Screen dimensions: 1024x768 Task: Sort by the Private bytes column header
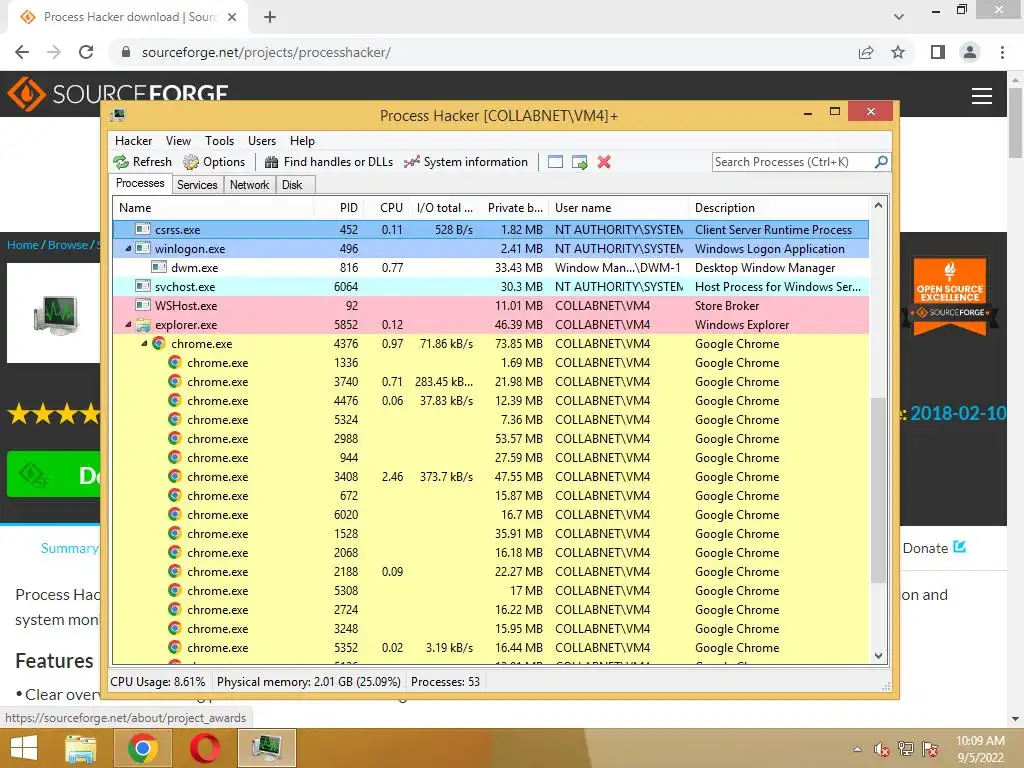coord(515,208)
